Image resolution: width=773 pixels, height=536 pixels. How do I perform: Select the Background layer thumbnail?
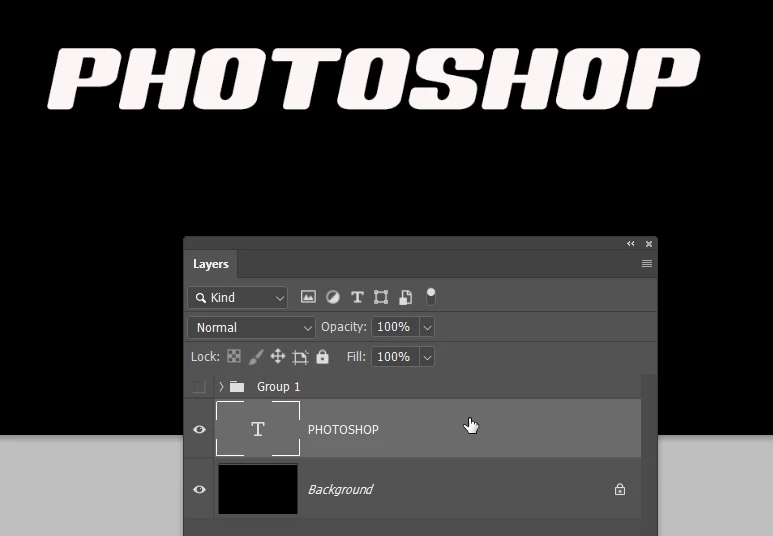pyautogui.click(x=258, y=489)
